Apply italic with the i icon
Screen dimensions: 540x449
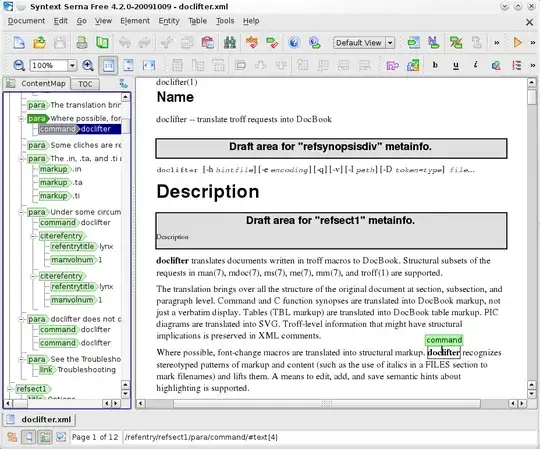(476, 65)
